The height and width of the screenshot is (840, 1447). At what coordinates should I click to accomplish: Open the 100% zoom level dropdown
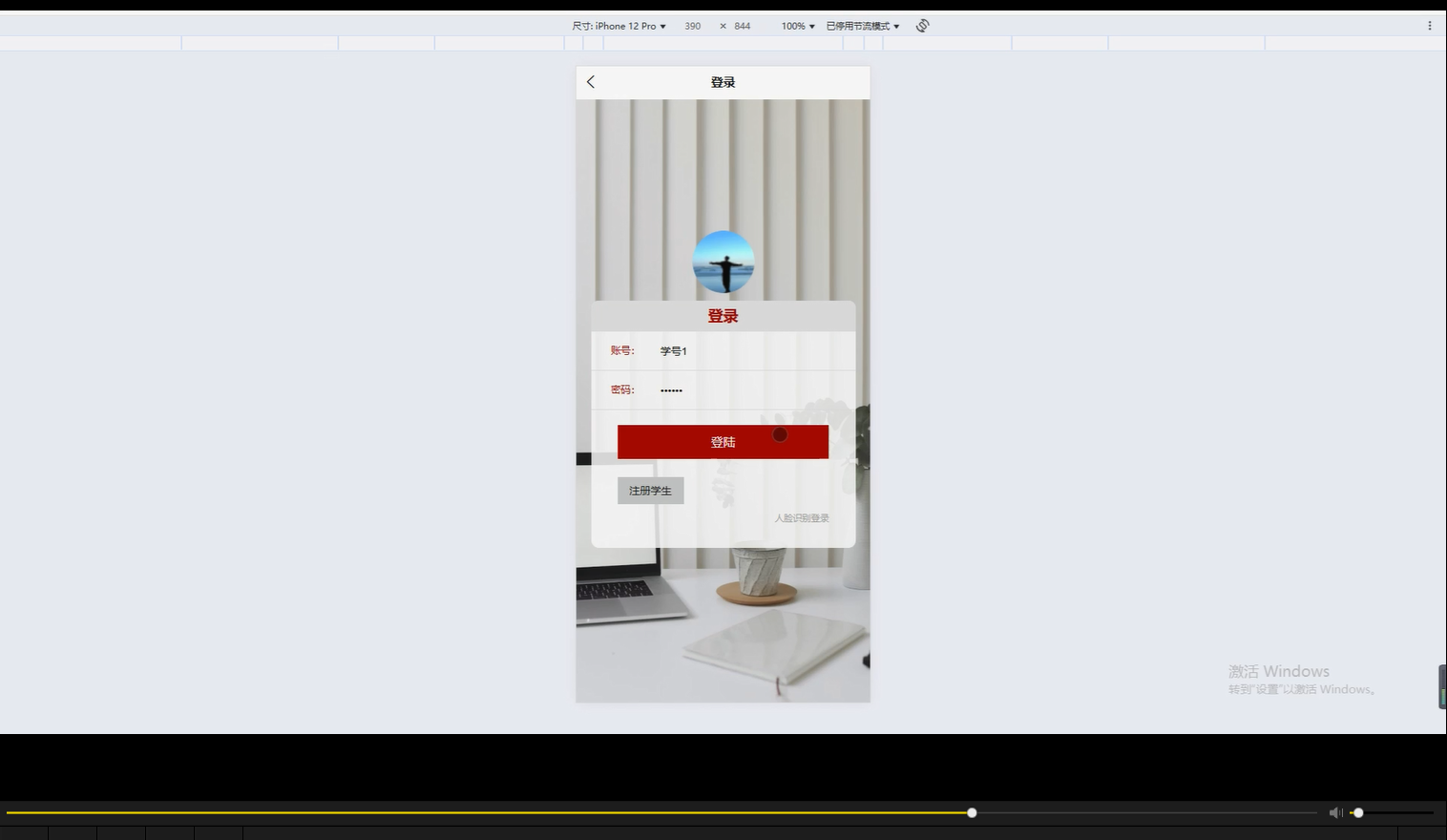tap(797, 26)
